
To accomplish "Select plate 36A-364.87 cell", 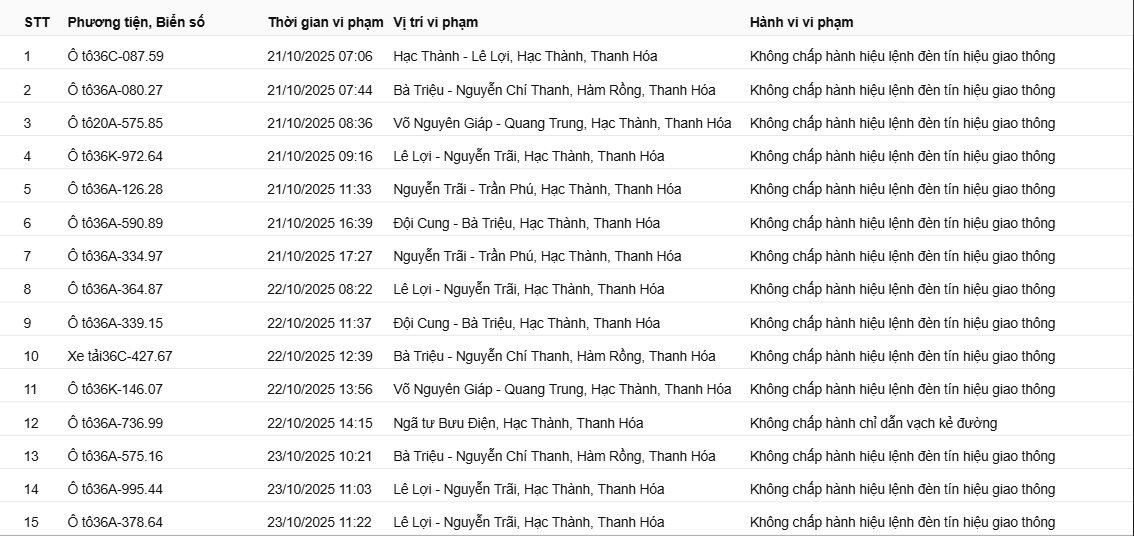I will pyautogui.click(x=115, y=289).
